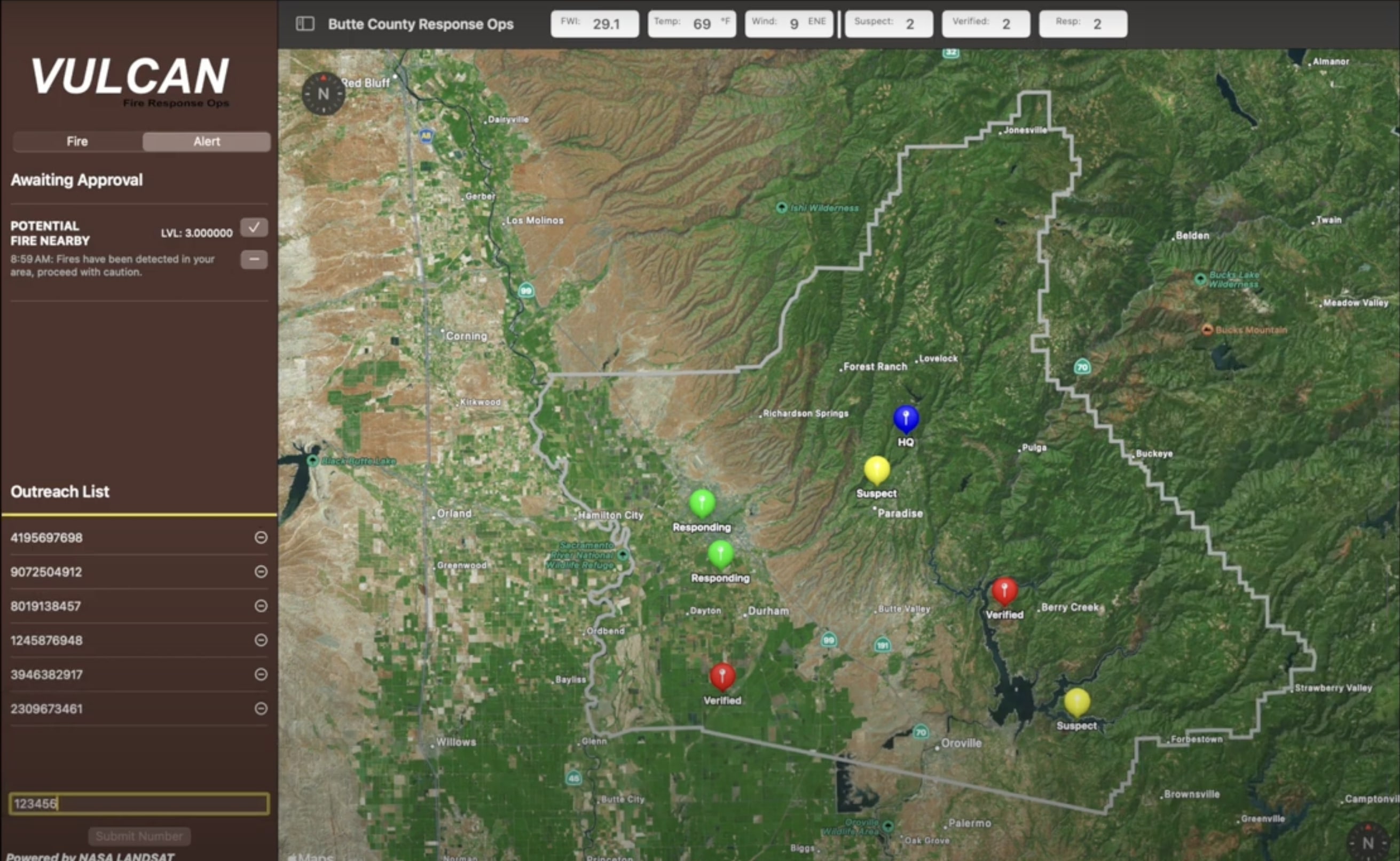Click the compass at top-left of map

click(323, 94)
